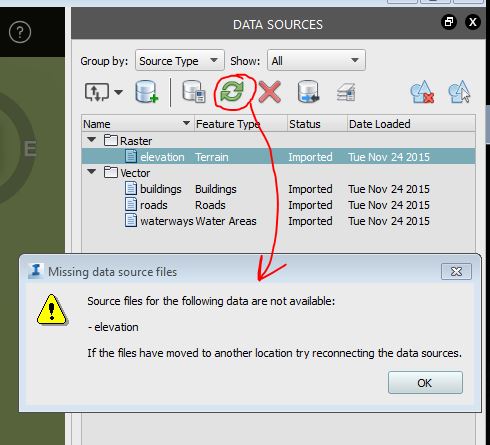Click the Water Areas feature type cell
This screenshot has height=445, width=490.
pyautogui.click(x=226, y=221)
